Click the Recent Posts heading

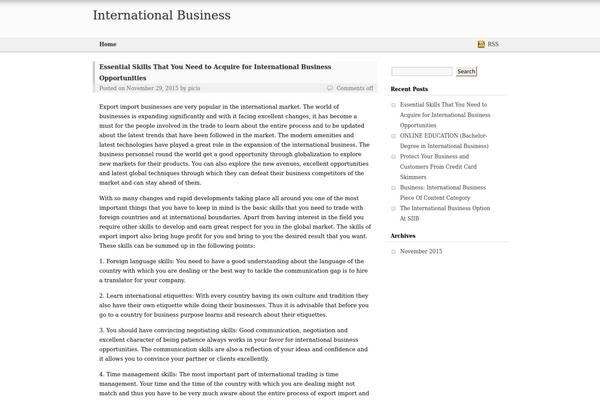click(409, 89)
